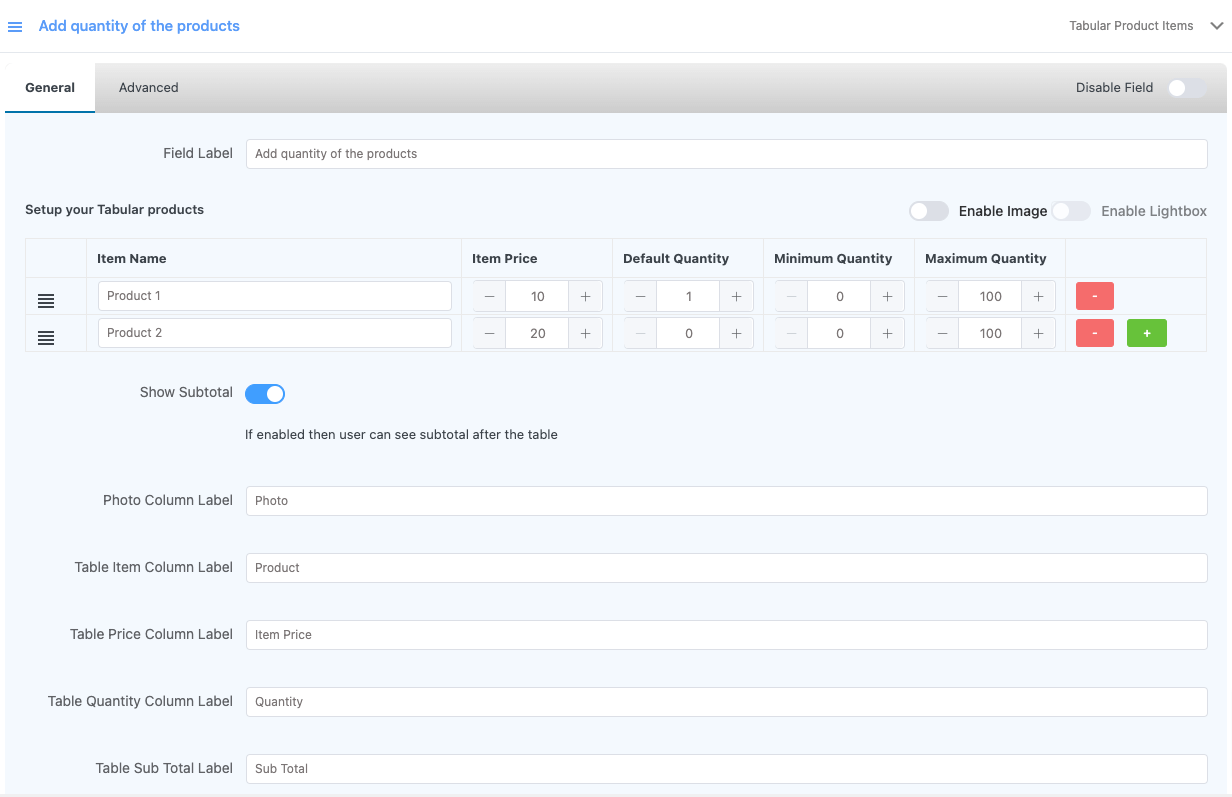
Task: Click the Field Label input
Action: coord(727,154)
